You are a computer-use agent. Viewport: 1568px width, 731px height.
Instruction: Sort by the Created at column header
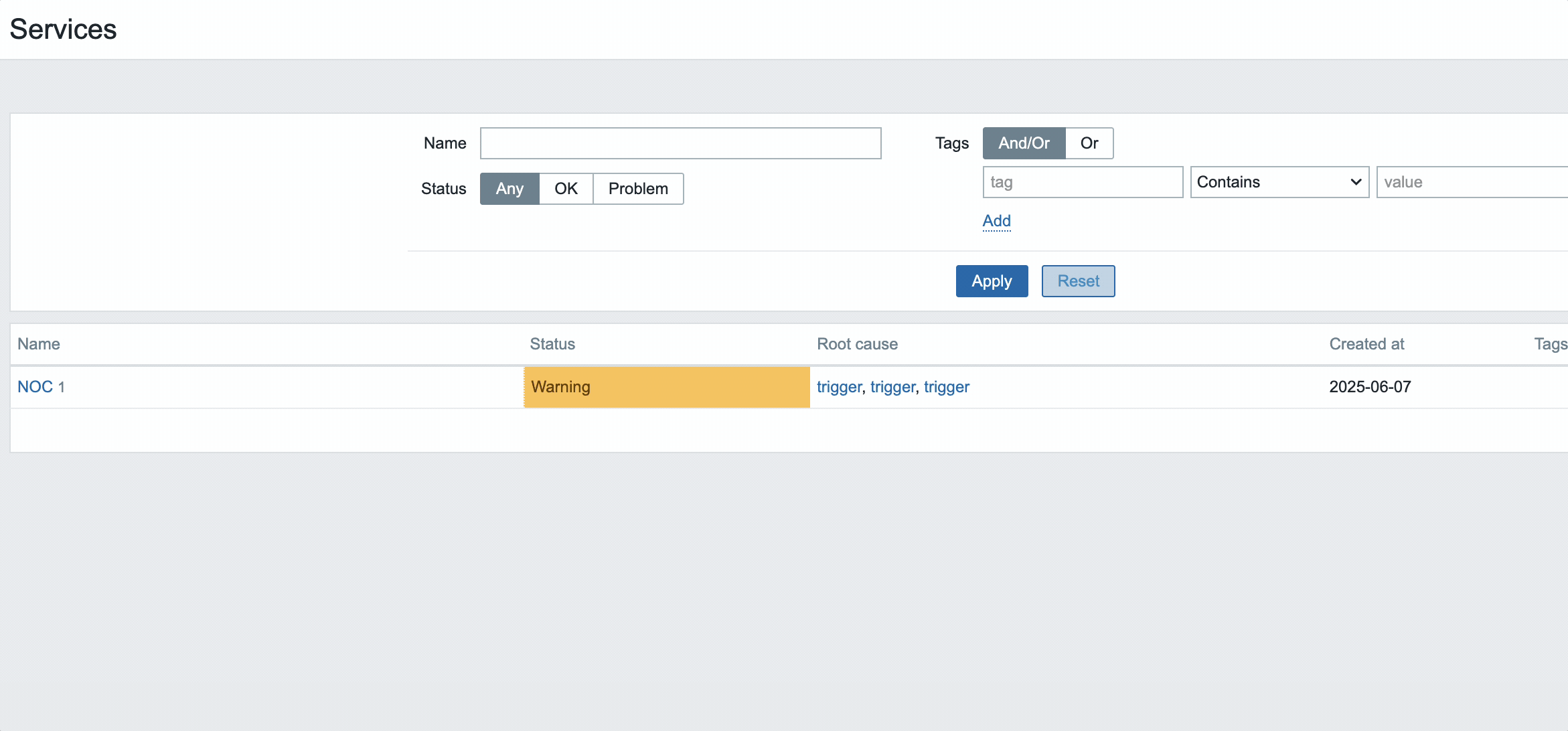click(x=1366, y=344)
